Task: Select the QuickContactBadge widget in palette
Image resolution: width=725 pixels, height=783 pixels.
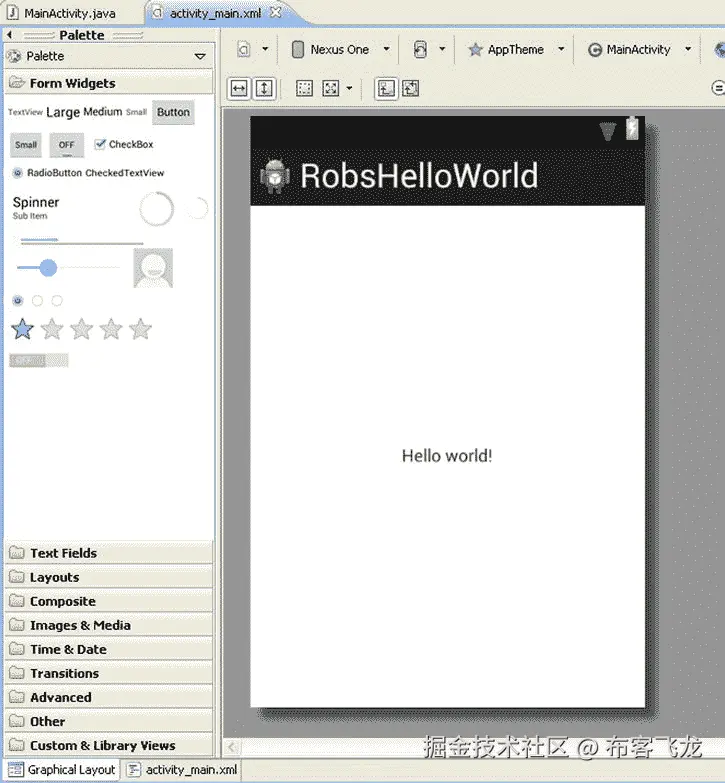Action: (153, 267)
